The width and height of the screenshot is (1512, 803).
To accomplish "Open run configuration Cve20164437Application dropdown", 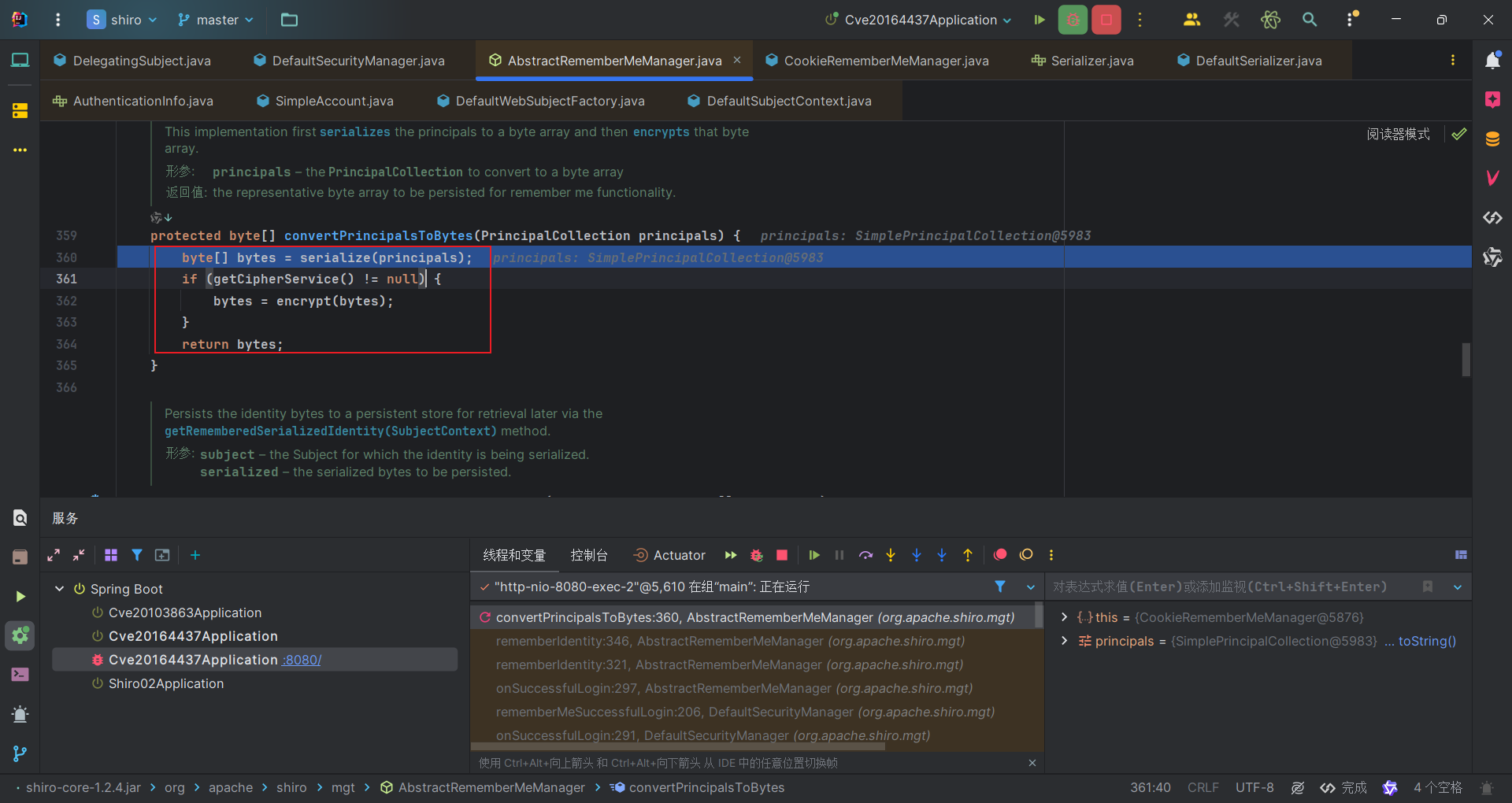I will click(918, 20).
